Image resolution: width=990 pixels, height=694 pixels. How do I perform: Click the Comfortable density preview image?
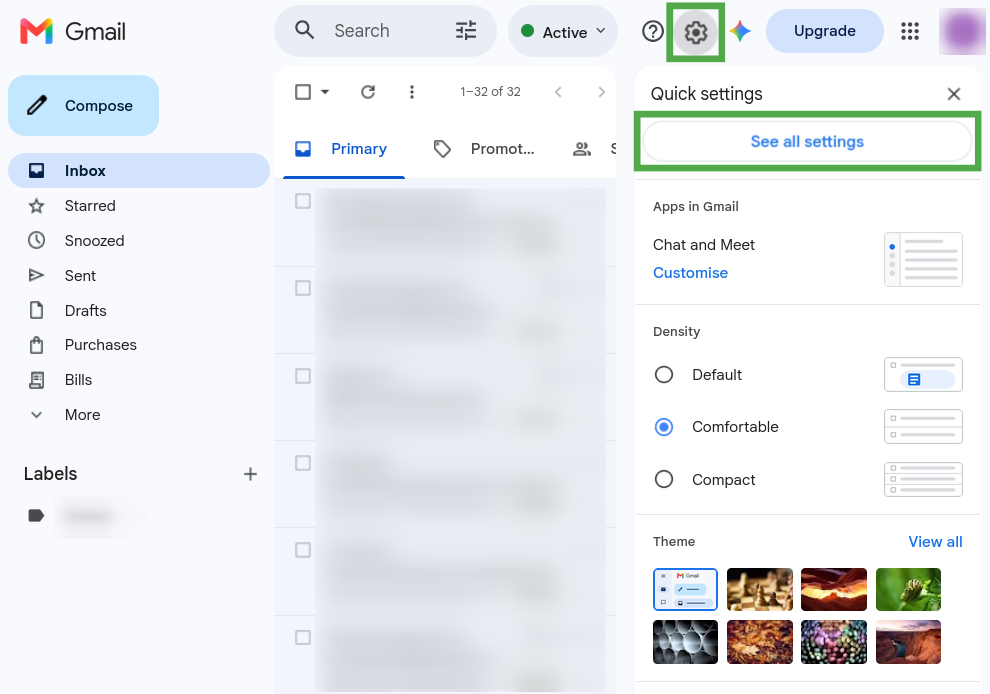tap(923, 427)
